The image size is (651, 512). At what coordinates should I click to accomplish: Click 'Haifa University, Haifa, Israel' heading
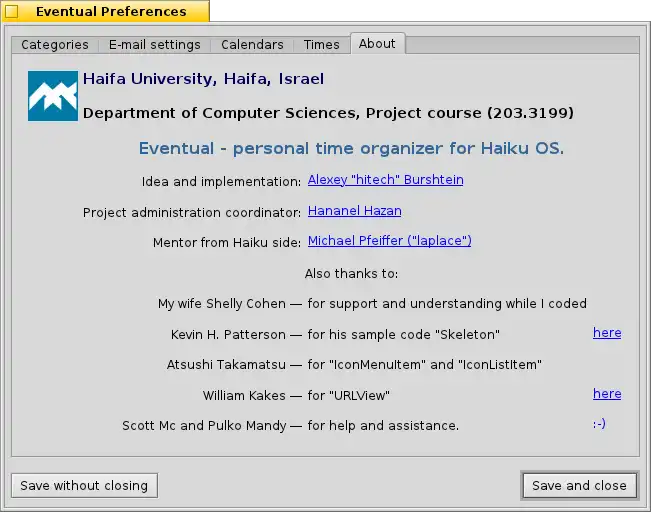pyautogui.click(x=203, y=79)
